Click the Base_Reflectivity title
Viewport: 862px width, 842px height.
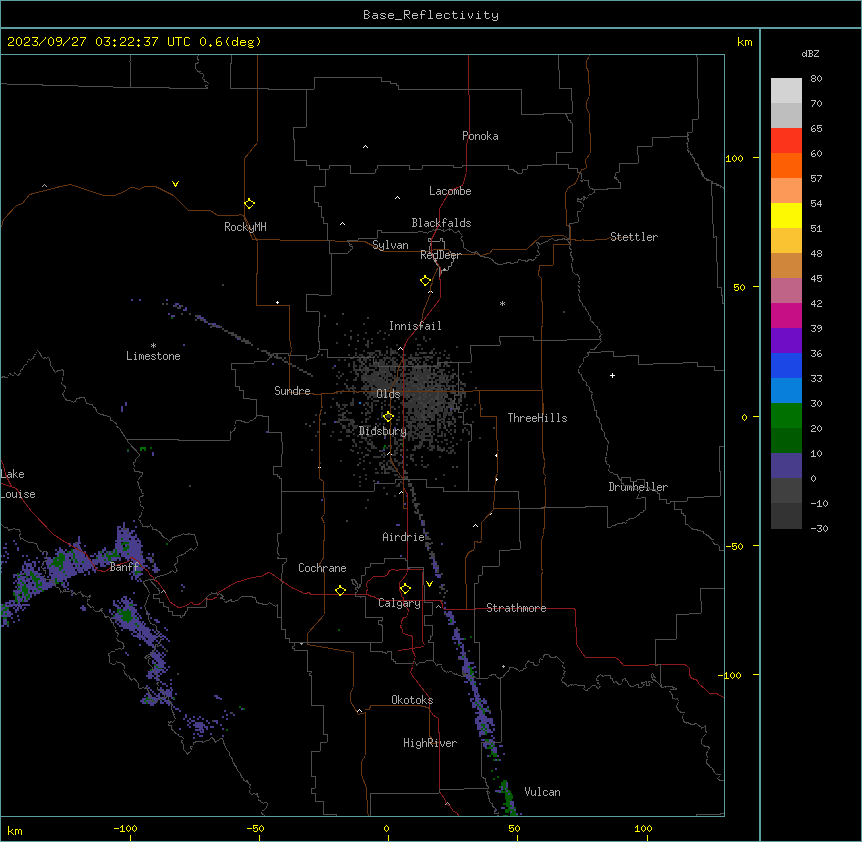431,15
